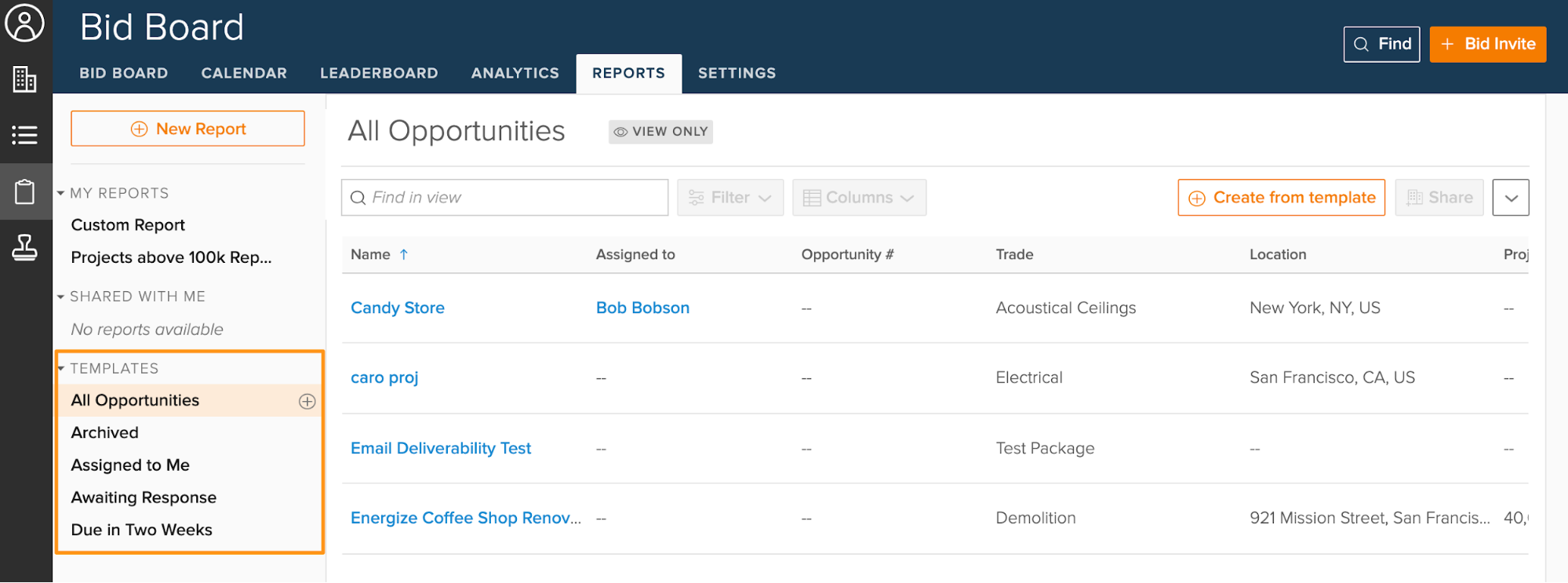Open the Candy Store opportunity link
Image resolution: width=1568 pixels, height=583 pixels.
pos(398,308)
